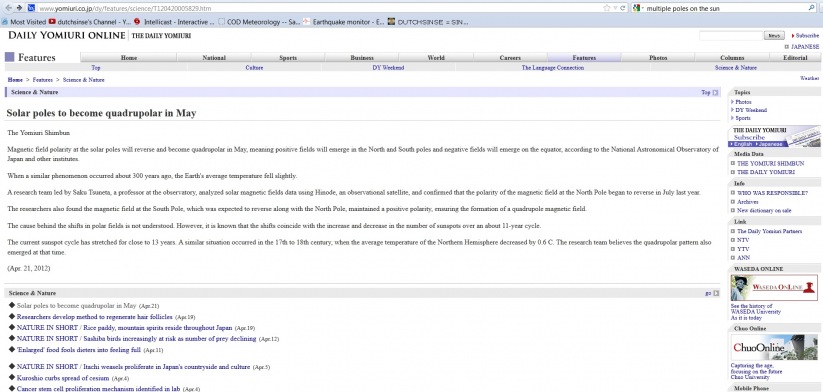Switch to JAPANESE site version link

coord(805,47)
